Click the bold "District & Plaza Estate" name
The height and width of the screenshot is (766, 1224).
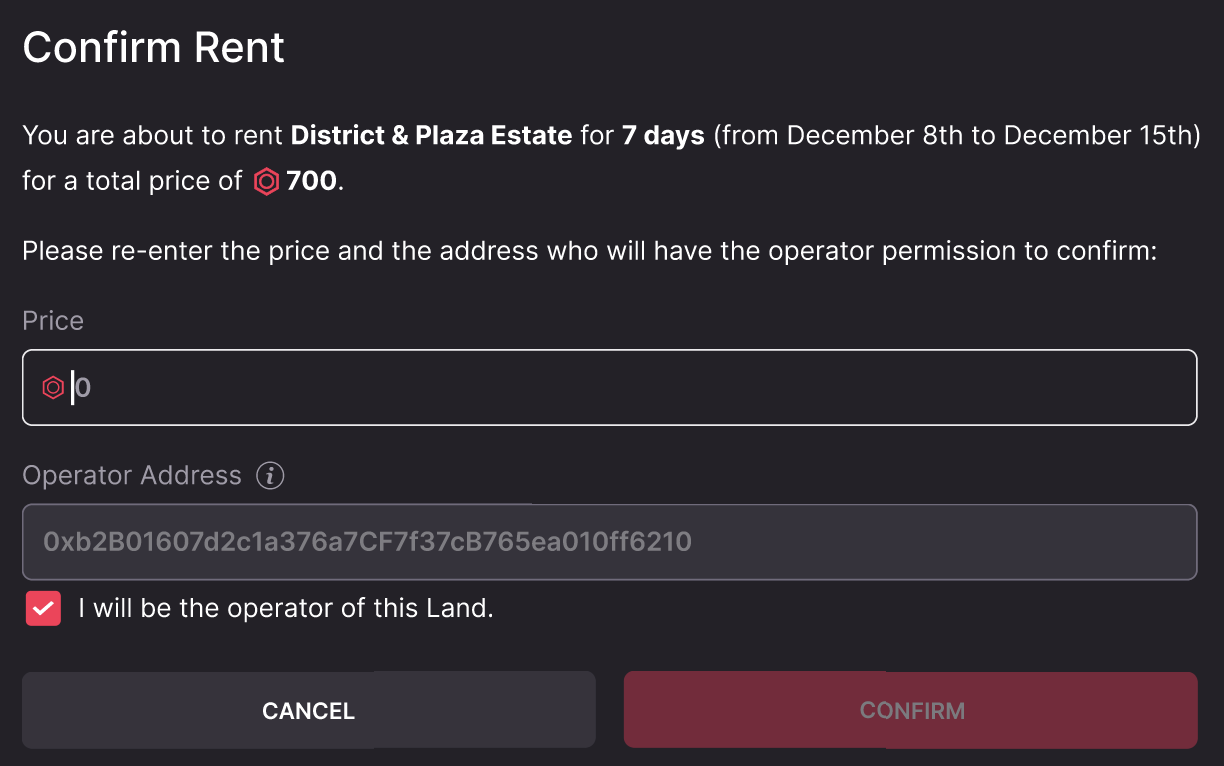(431, 135)
